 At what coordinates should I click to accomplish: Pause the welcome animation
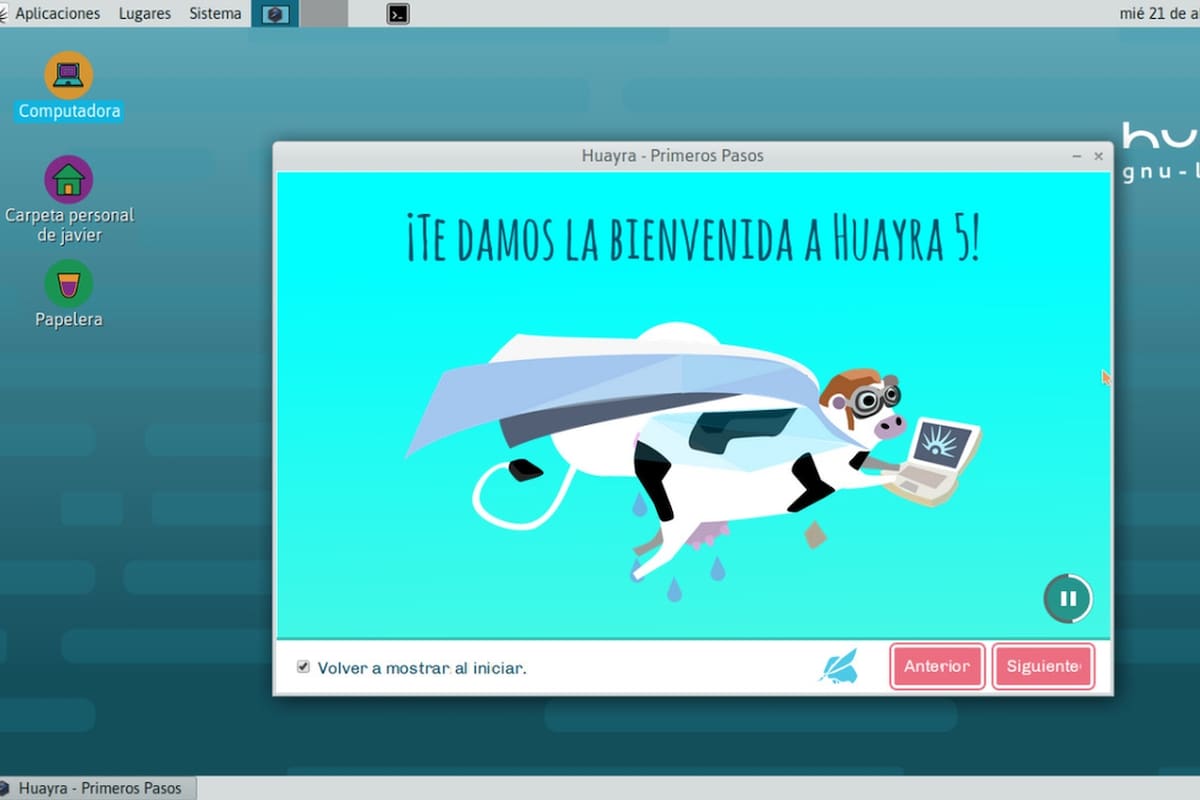point(1068,598)
